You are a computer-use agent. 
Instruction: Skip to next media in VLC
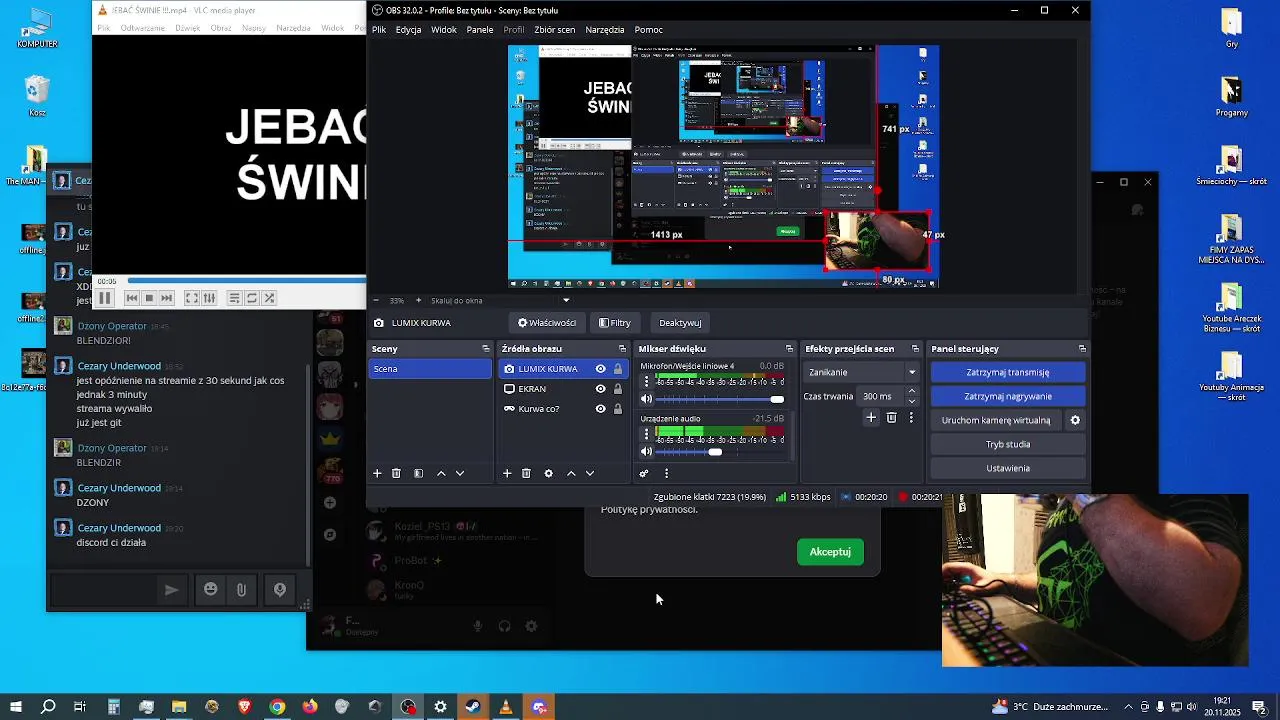click(166, 298)
